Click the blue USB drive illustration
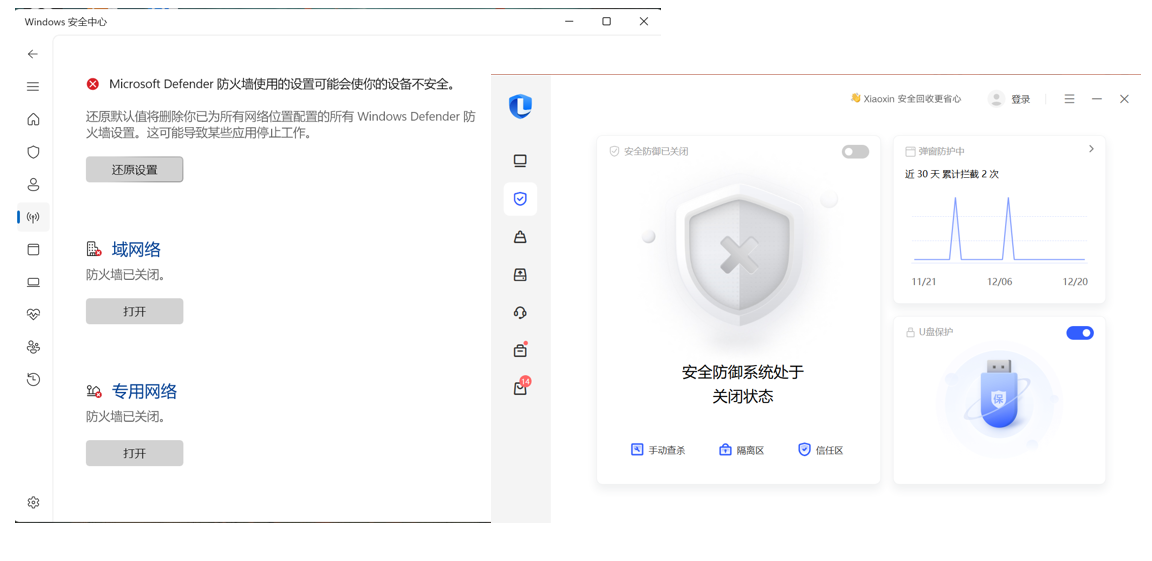 coord(999,393)
